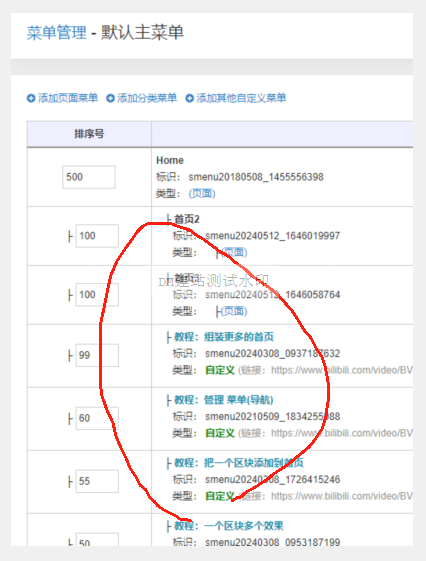Click the 首页2 menu name
426x561 pixels.
[x=187, y=219]
